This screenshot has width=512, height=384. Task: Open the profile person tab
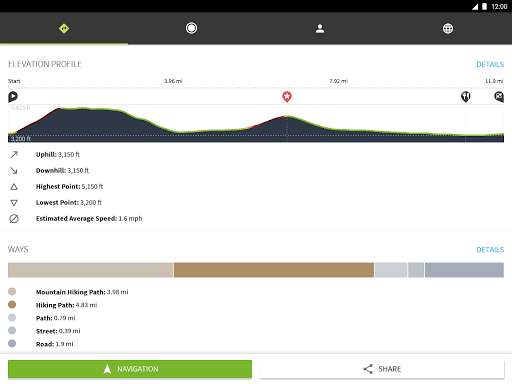pos(320,28)
